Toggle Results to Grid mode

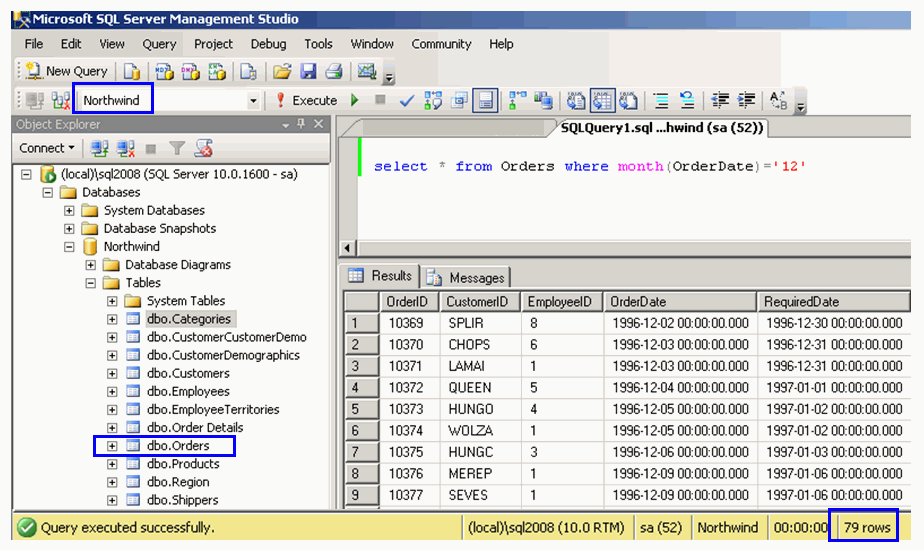coord(602,100)
